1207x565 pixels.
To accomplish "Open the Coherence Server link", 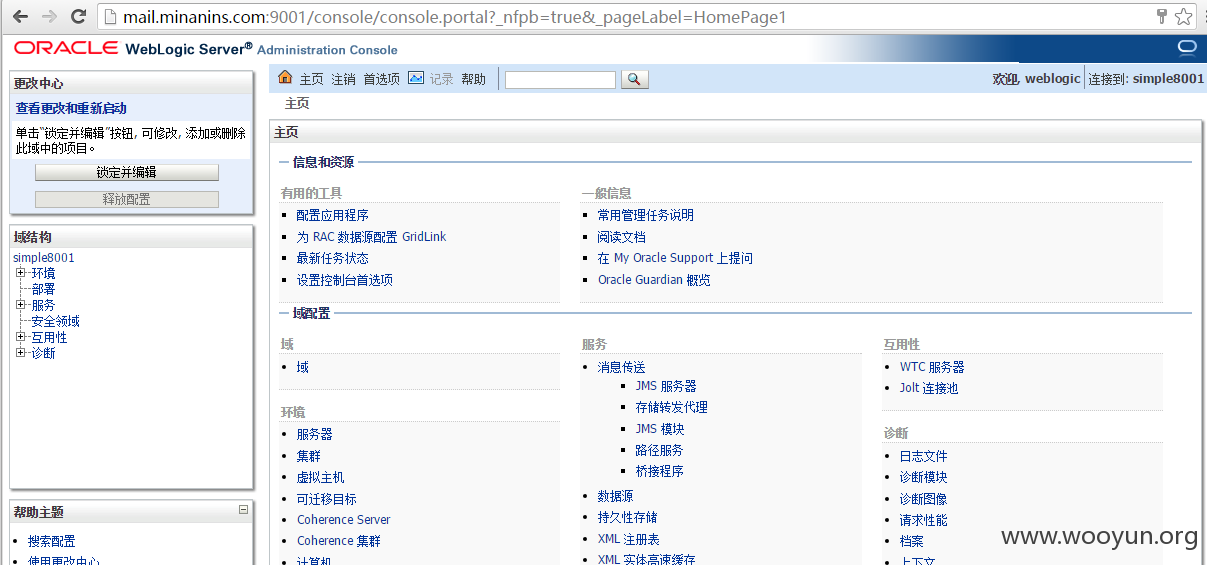I will pyautogui.click(x=344, y=520).
